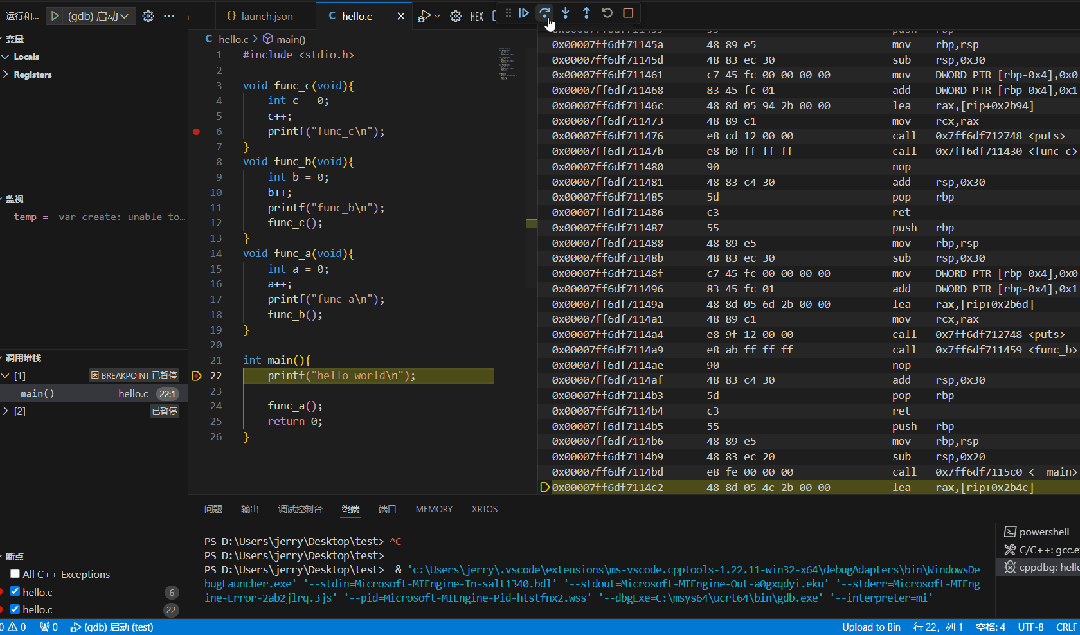This screenshot has width=1080, height=635.
Task: Click the ports count status bar item
Action: (x=49, y=627)
